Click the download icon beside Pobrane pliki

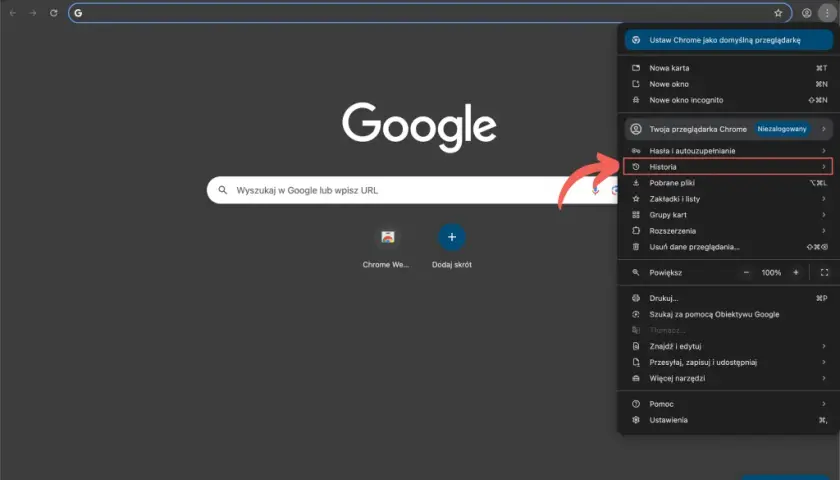point(636,183)
